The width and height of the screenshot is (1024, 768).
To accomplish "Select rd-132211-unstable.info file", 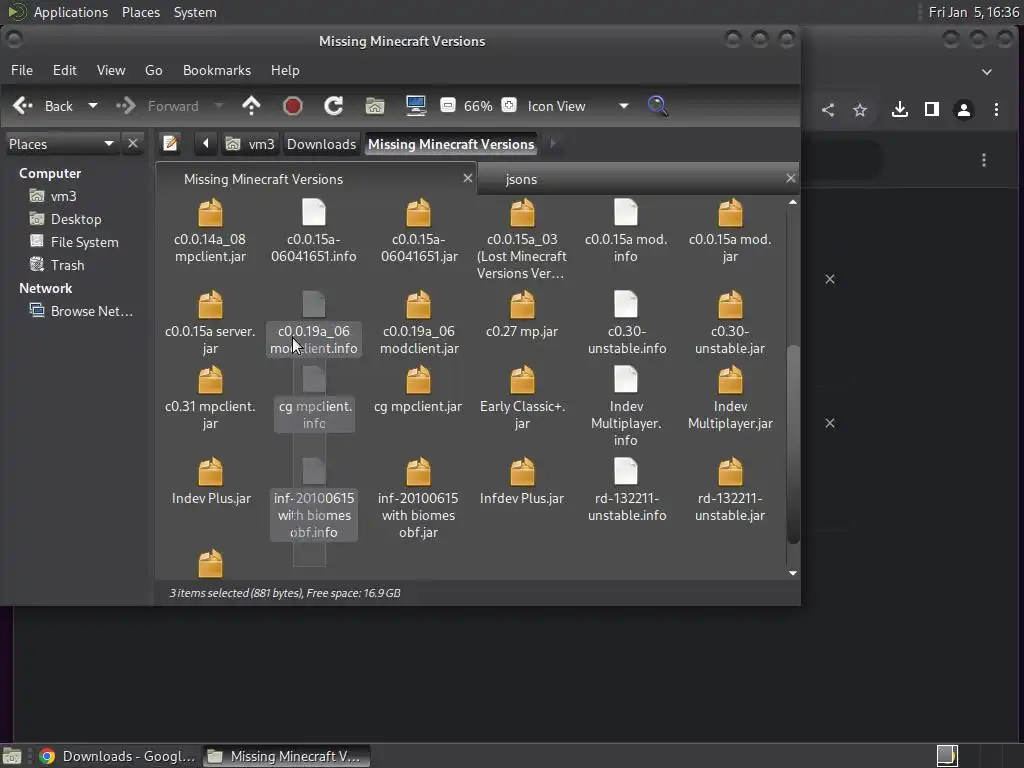I will (x=626, y=490).
